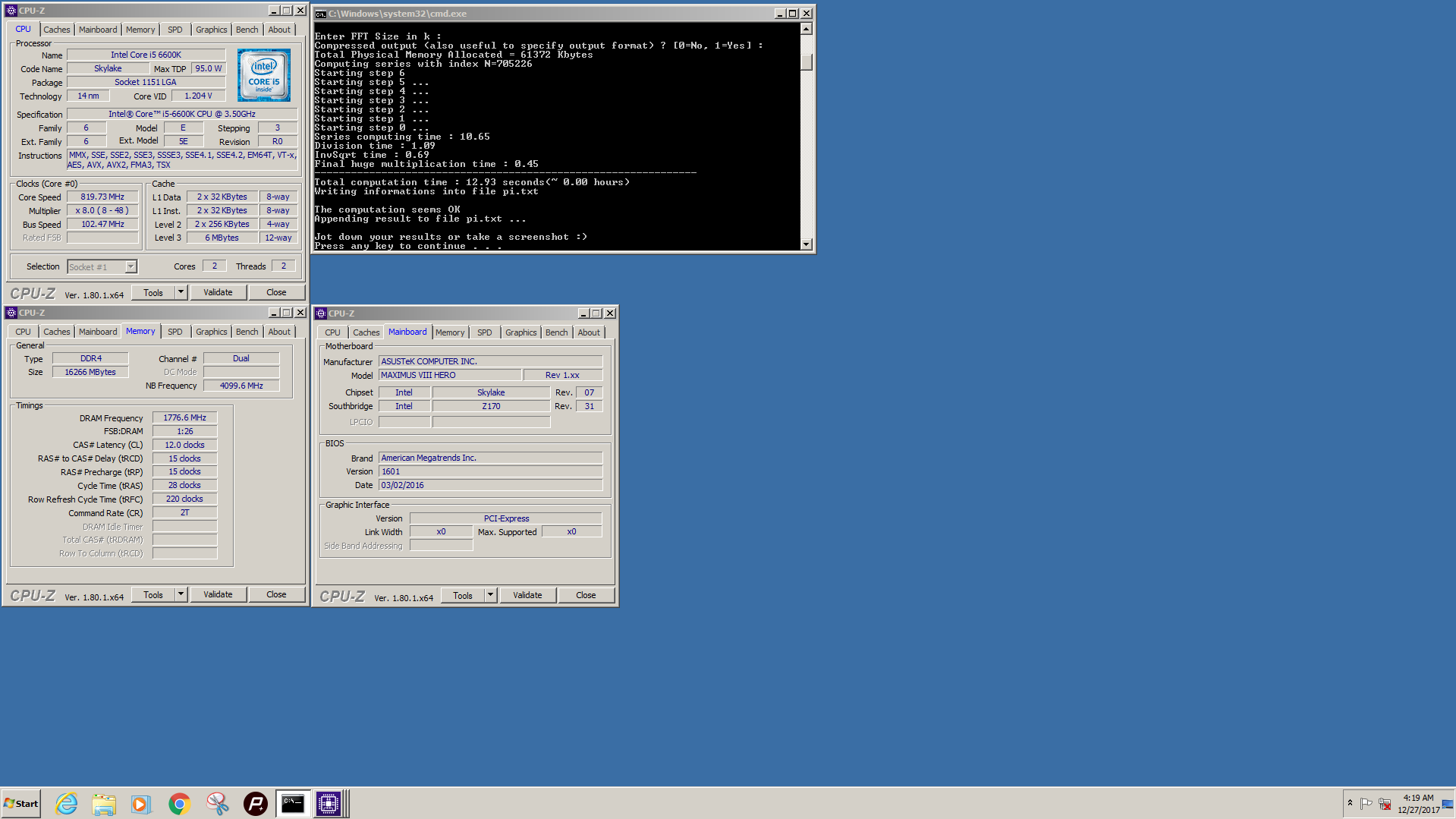Click Close button in Mainboard CPU-Z window
This screenshot has width=1456, height=819.
586,595
